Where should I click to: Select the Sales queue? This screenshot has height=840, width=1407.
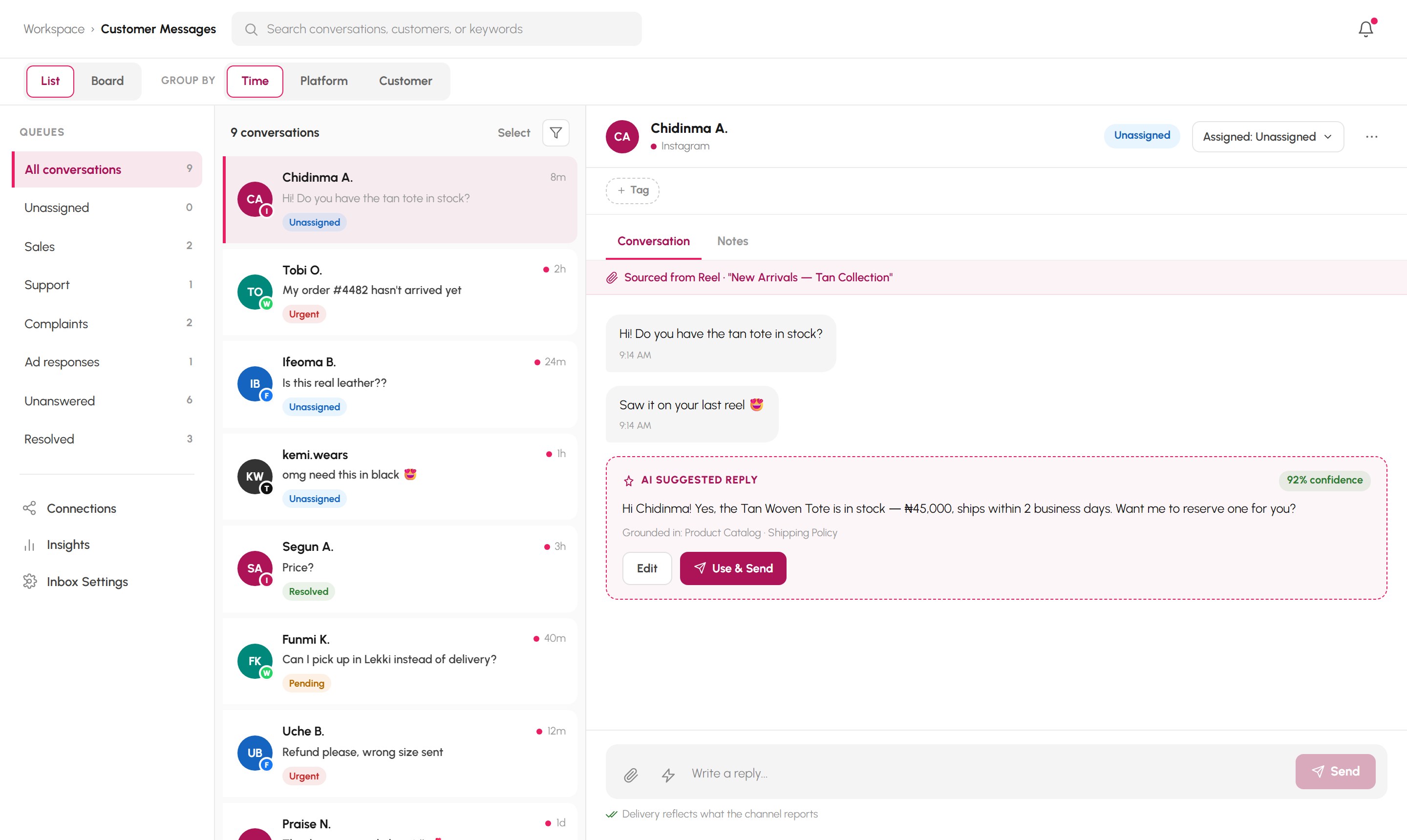pos(107,246)
